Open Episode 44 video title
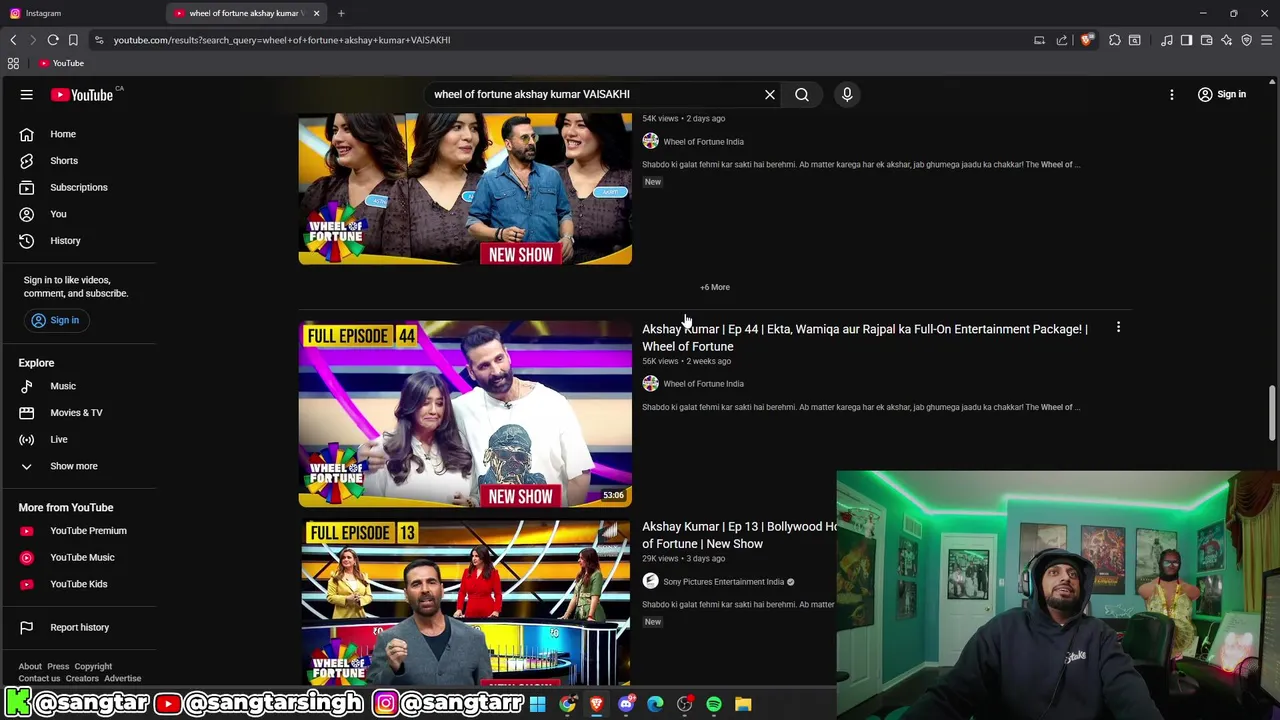1280x720 pixels. pos(865,338)
